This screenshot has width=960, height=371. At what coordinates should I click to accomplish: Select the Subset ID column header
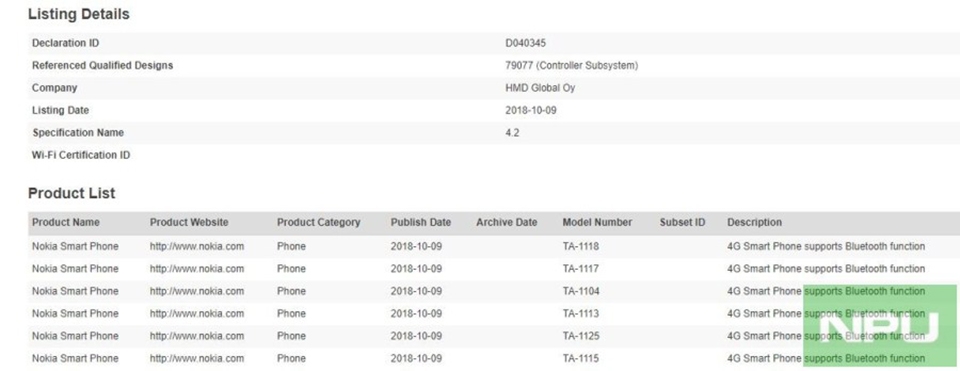coord(682,222)
